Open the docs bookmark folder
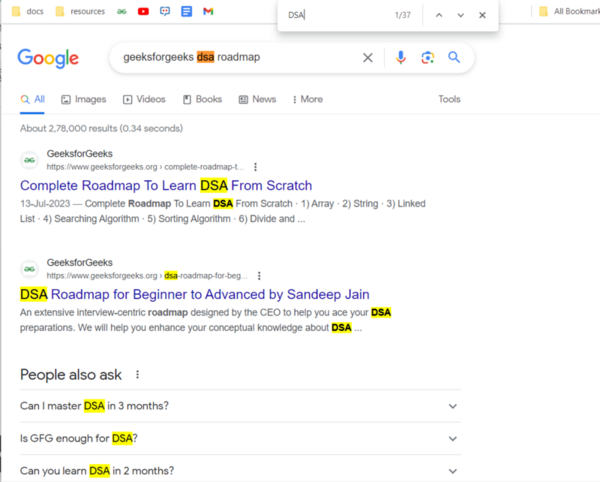Screen dimensions: 600x482 click(28, 11)
